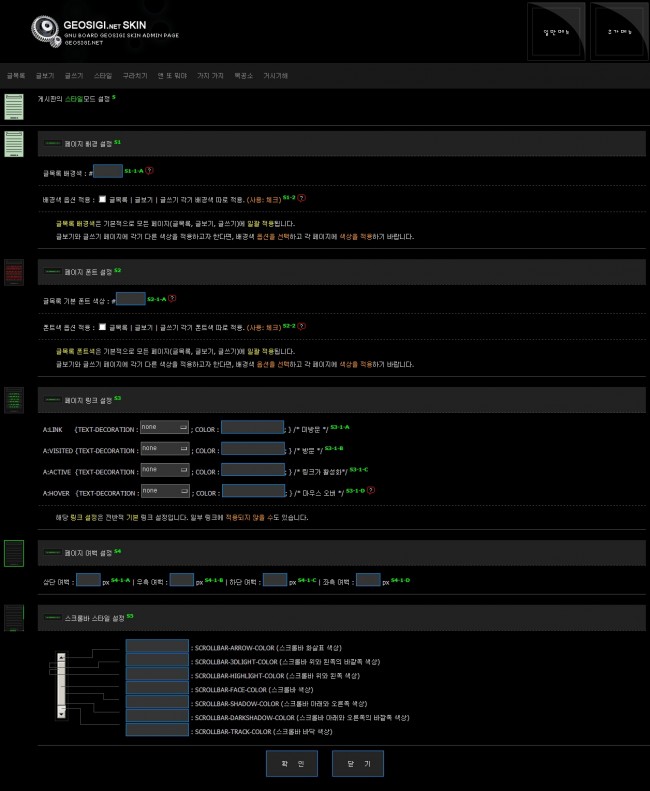Enable the 배경색 옵션 적용 checkbox
Screen dimensions: 650x791
[x=102, y=199]
